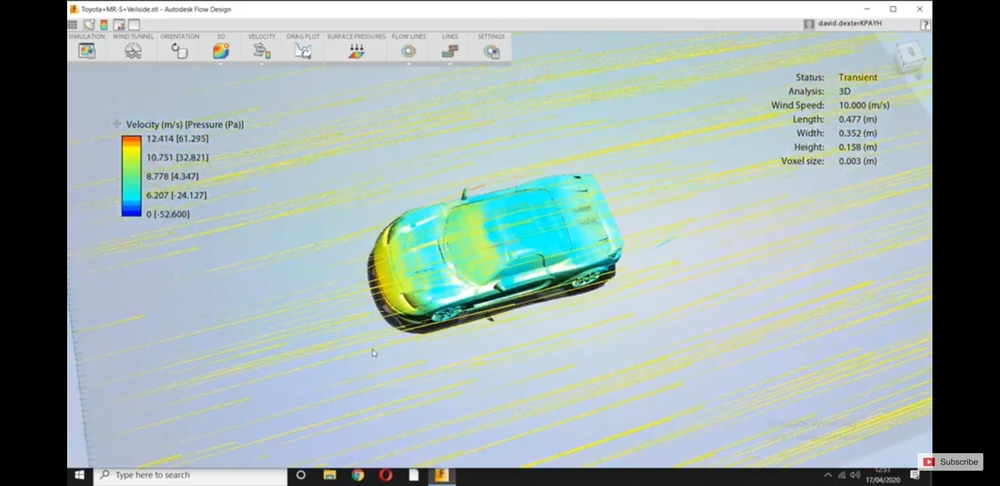The width and height of the screenshot is (1000, 486).
Task: Click the Voxel size 0.003 (m) value
Action: click(x=858, y=161)
